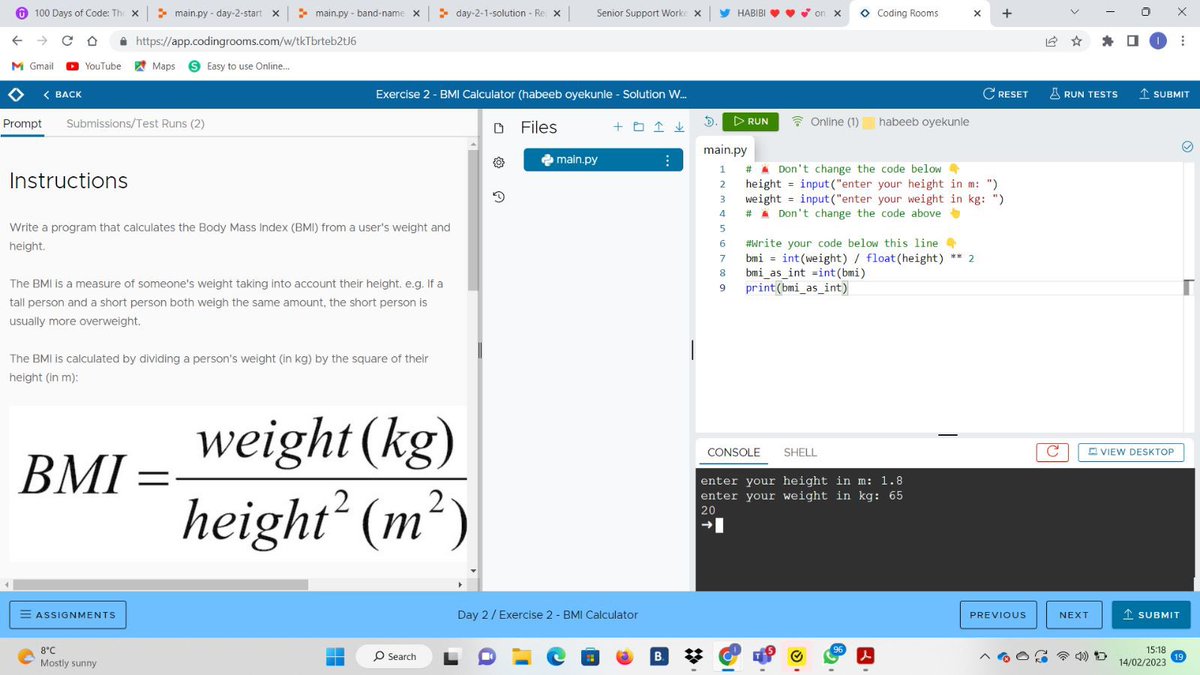Open WhatsApp from the taskbar
Viewport: 1200px width, 675px height.
[832, 655]
